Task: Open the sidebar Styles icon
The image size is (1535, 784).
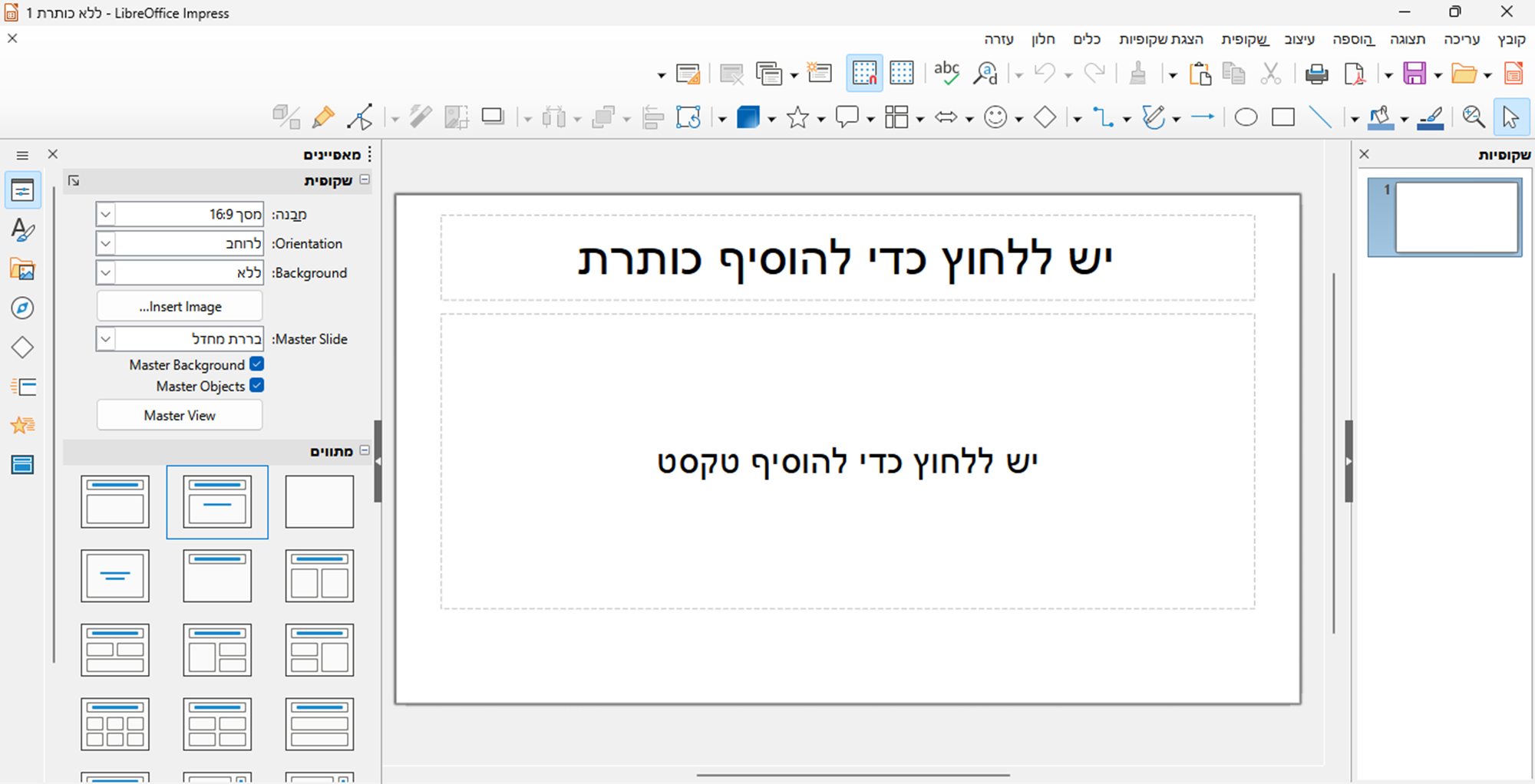Action: pyautogui.click(x=22, y=230)
